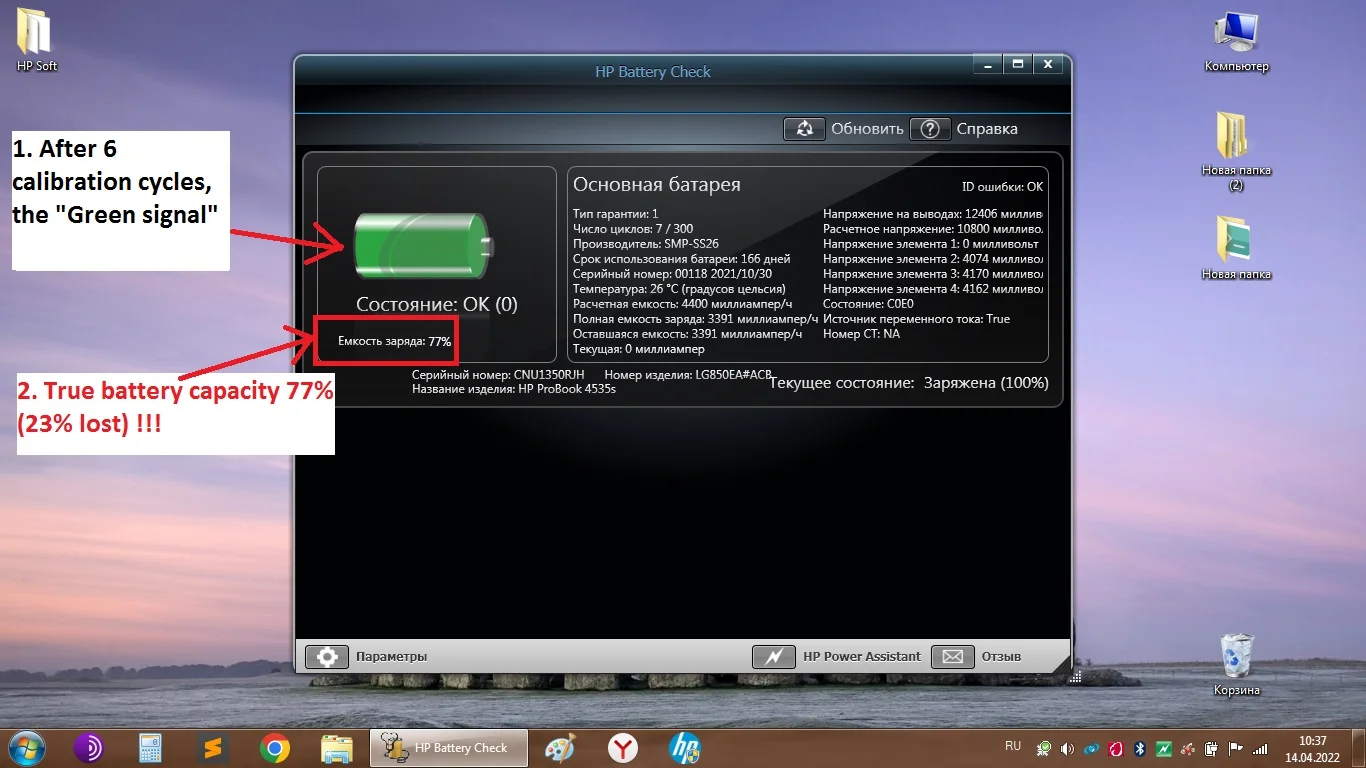This screenshot has width=1366, height=768.
Task: Click the Температура: 26 °C line
Action: pos(679,289)
